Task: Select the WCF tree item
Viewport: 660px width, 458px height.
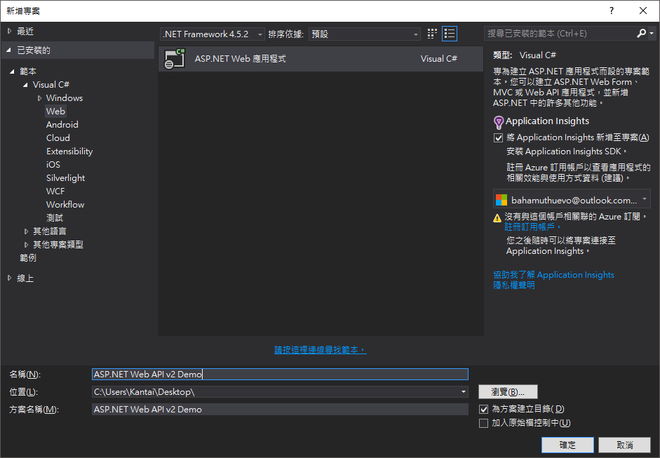Action: point(55,191)
